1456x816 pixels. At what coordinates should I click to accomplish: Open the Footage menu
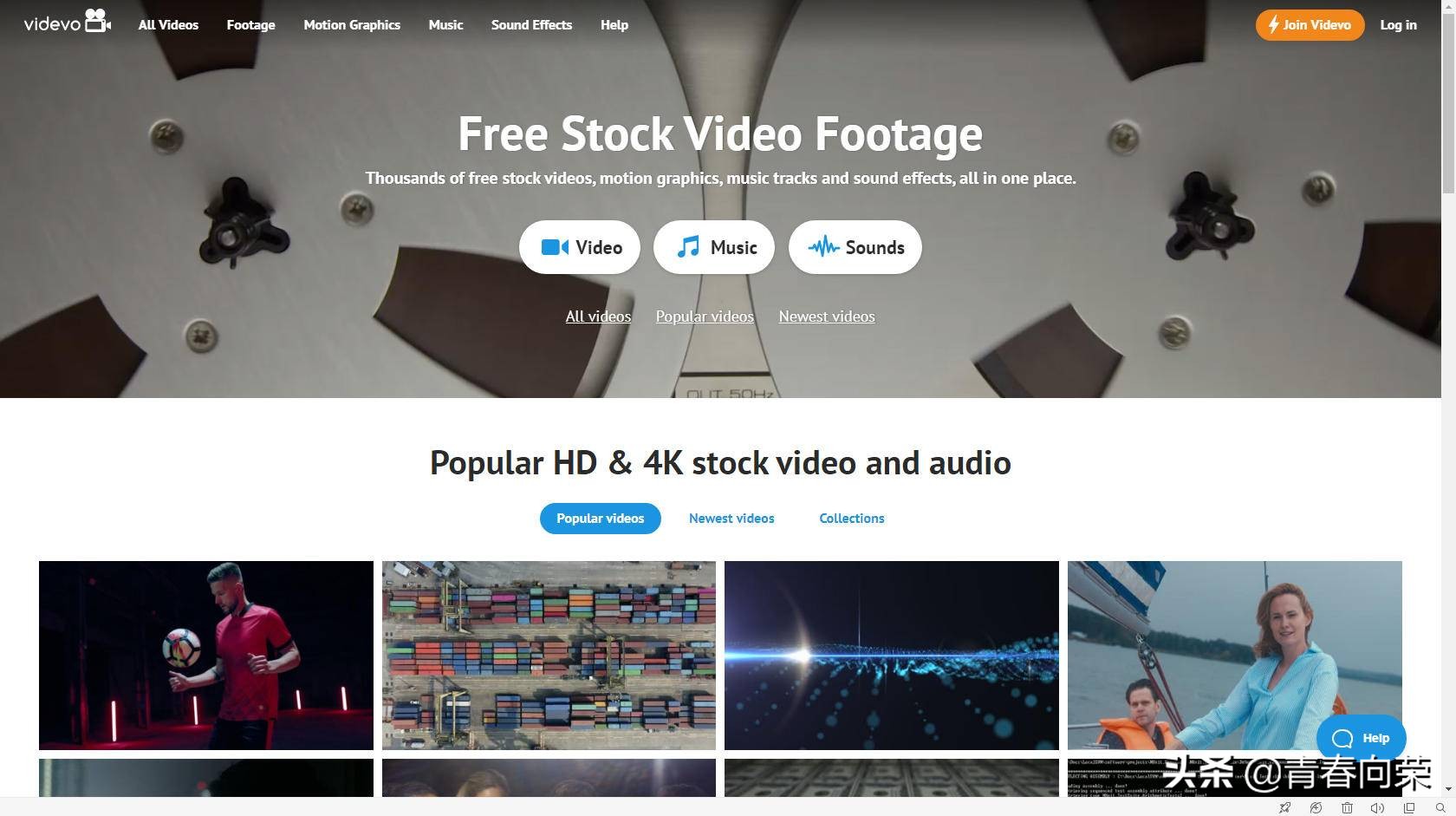click(250, 25)
